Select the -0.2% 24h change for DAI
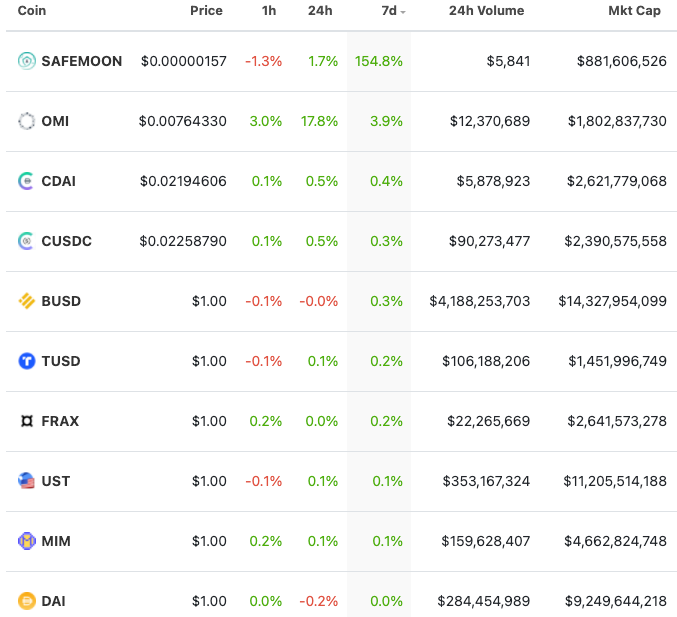Image resolution: width=677 pixels, height=617 pixels. click(x=319, y=601)
